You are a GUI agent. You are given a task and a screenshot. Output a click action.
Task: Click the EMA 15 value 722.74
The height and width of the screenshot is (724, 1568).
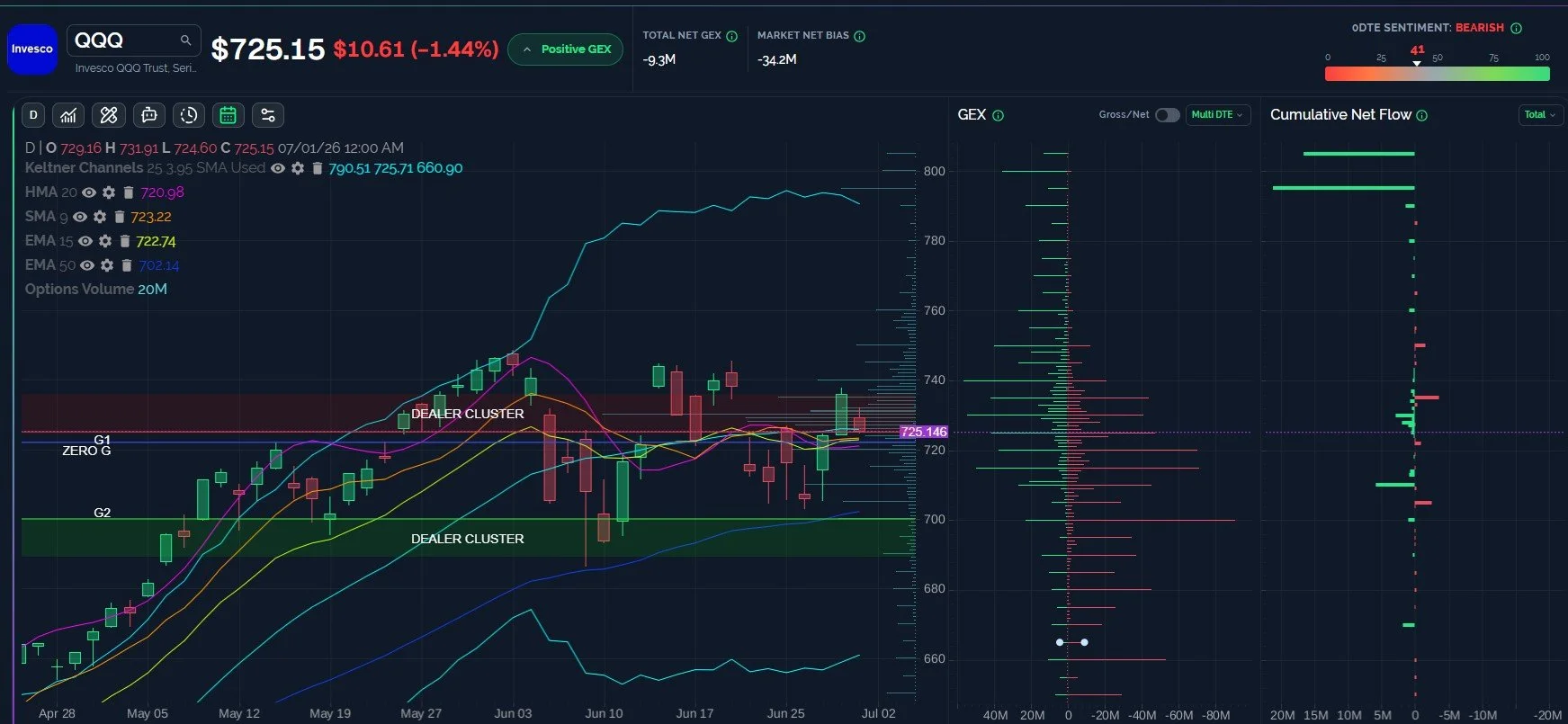157,241
